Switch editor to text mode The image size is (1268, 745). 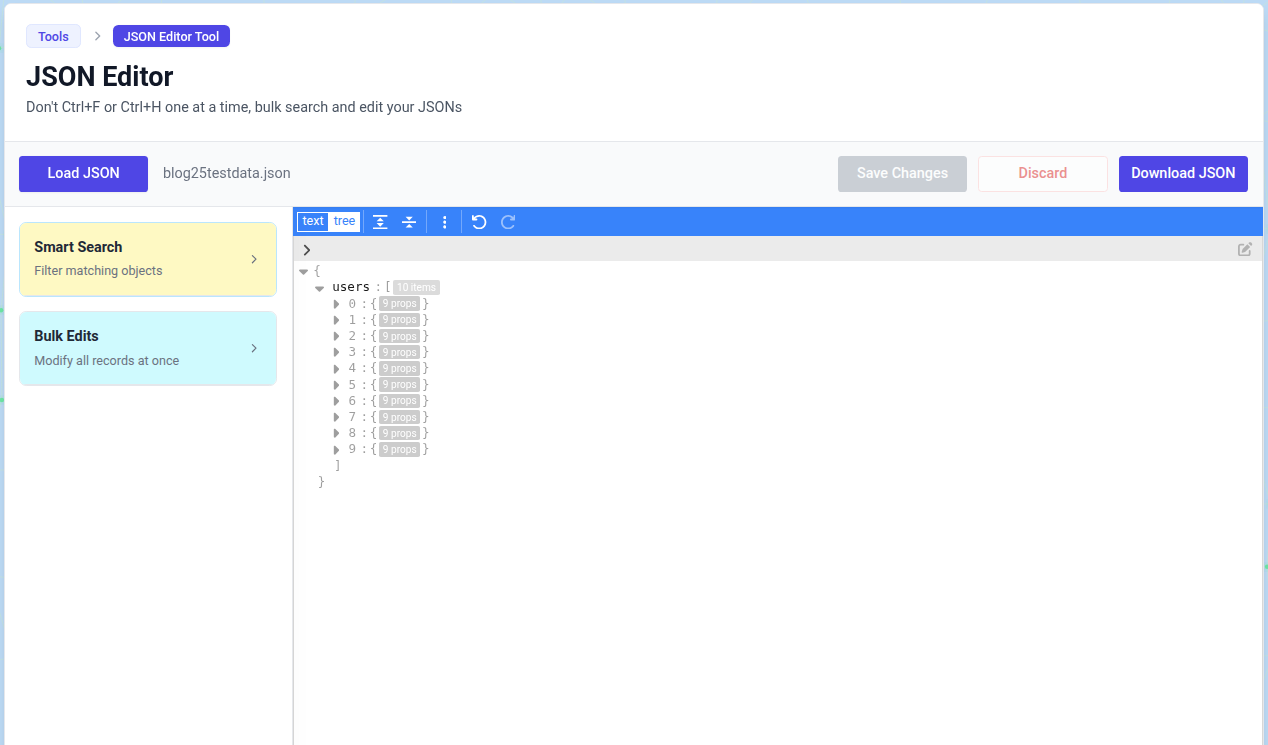[312, 221]
